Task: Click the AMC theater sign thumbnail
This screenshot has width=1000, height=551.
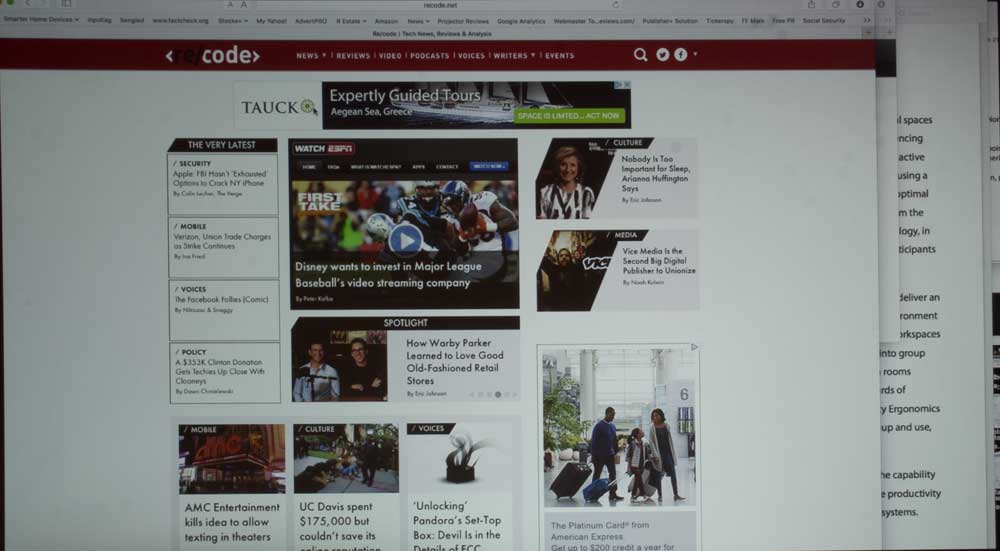Action: (x=232, y=459)
